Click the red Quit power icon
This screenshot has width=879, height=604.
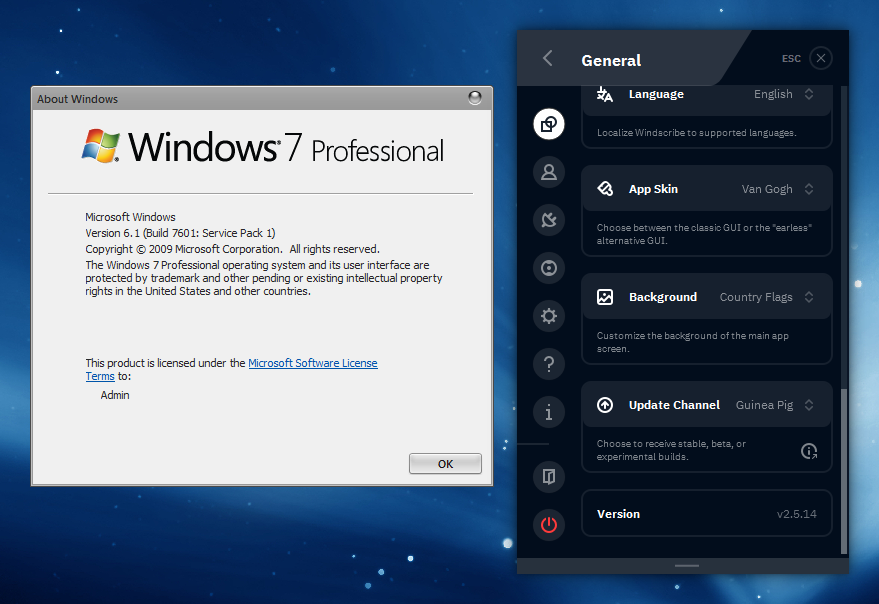pyautogui.click(x=548, y=524)
